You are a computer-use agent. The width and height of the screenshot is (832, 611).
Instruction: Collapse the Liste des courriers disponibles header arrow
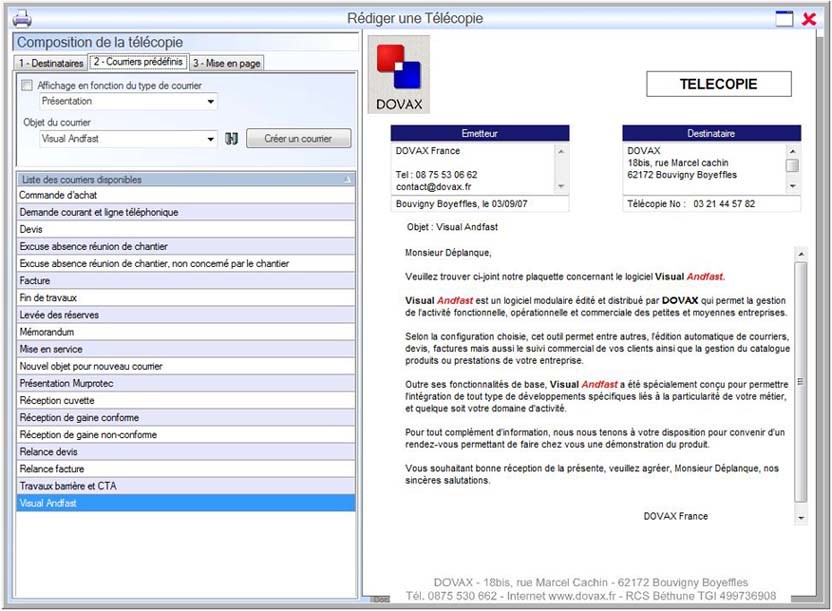[x=348, y=179]
